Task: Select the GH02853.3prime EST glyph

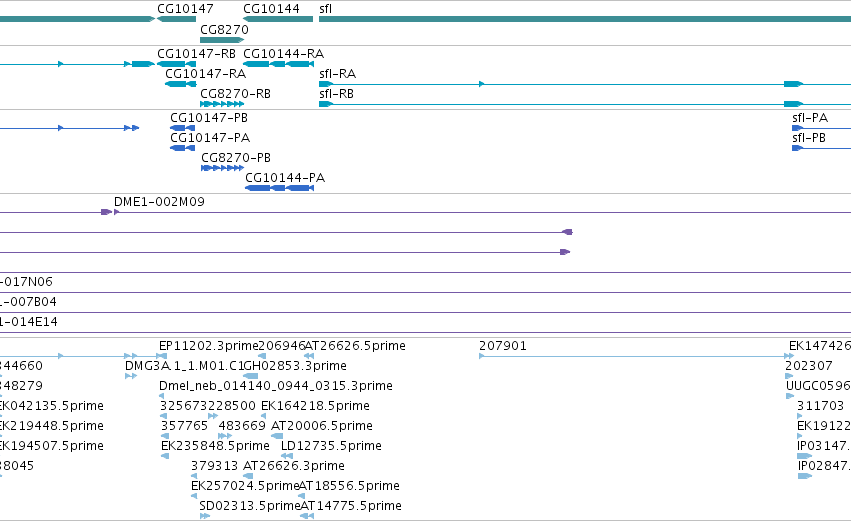Action: tap(250, 376)
